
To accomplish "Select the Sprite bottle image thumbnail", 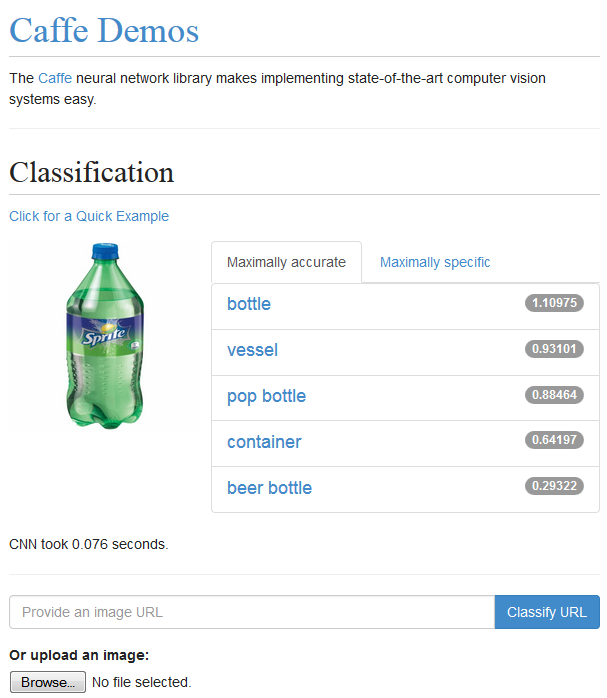I will tap(105, 336).
